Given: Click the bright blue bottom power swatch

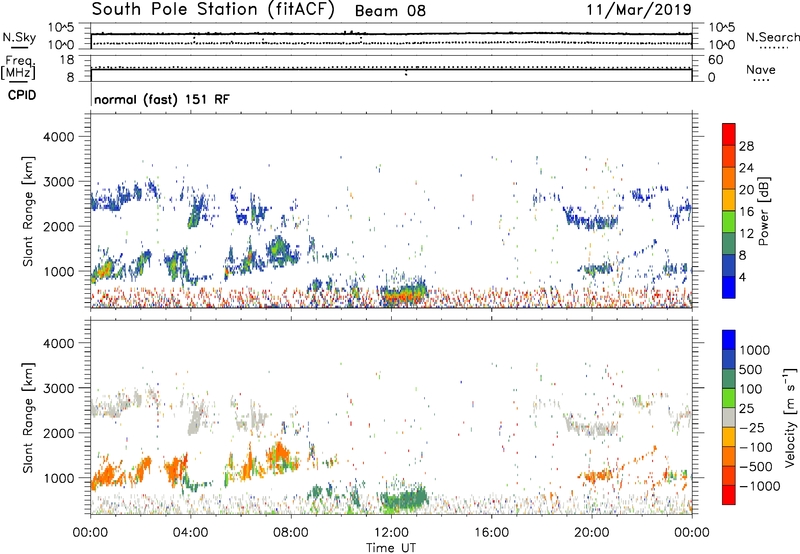Looking at the screenshot, I should coord(729,287).
